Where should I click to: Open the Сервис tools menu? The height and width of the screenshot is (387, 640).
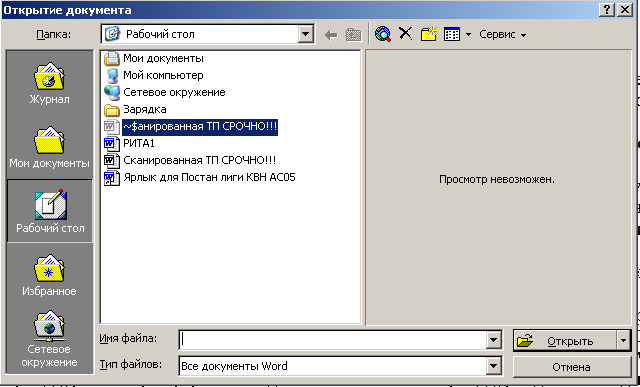(502, 35)
